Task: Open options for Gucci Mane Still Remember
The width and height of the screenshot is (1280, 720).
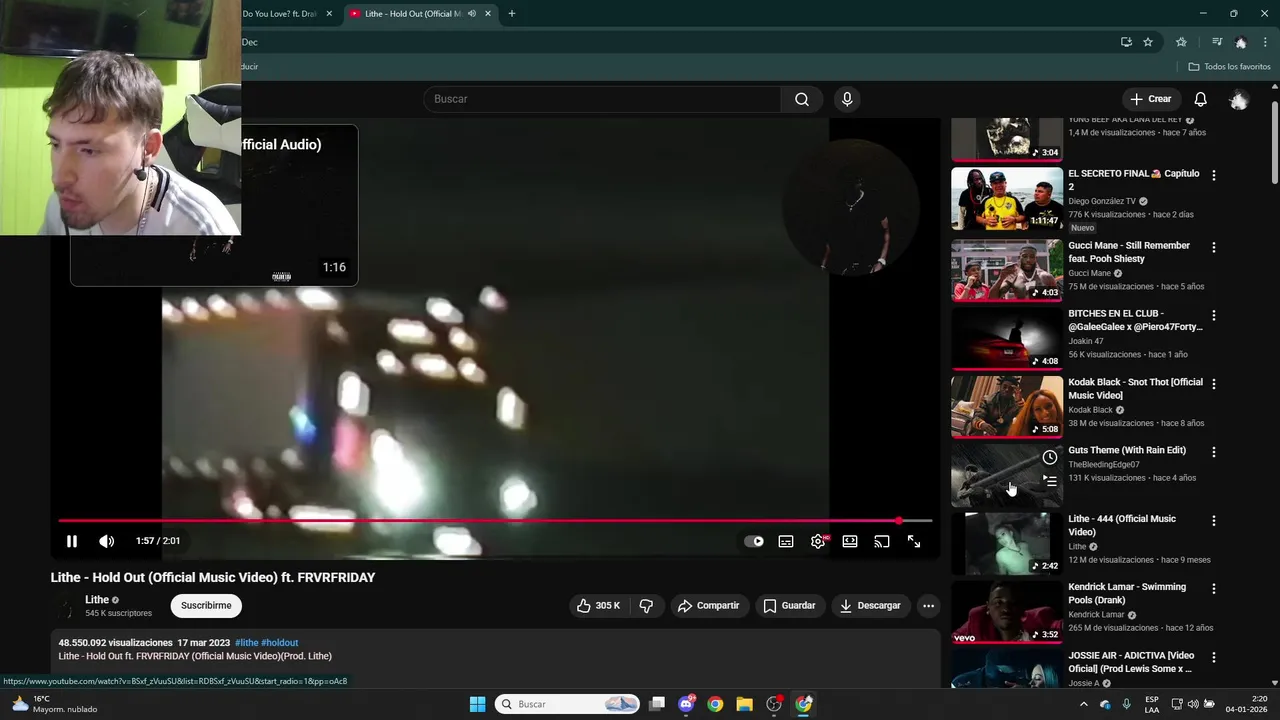Action: click(1214, 247)
